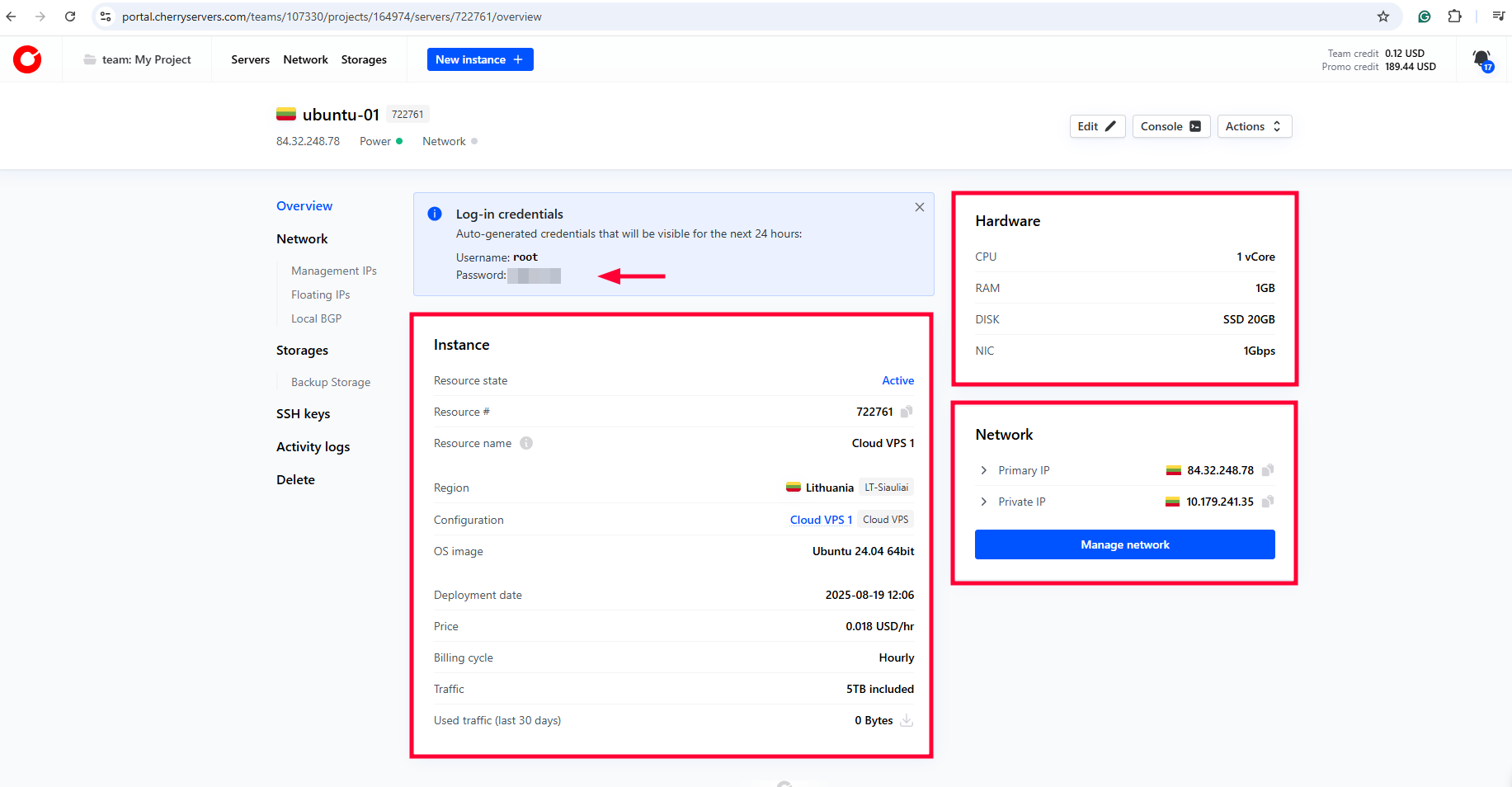Open the Actions dropdown
This screenshot has width=1512, height=787.
(1254, 125)
